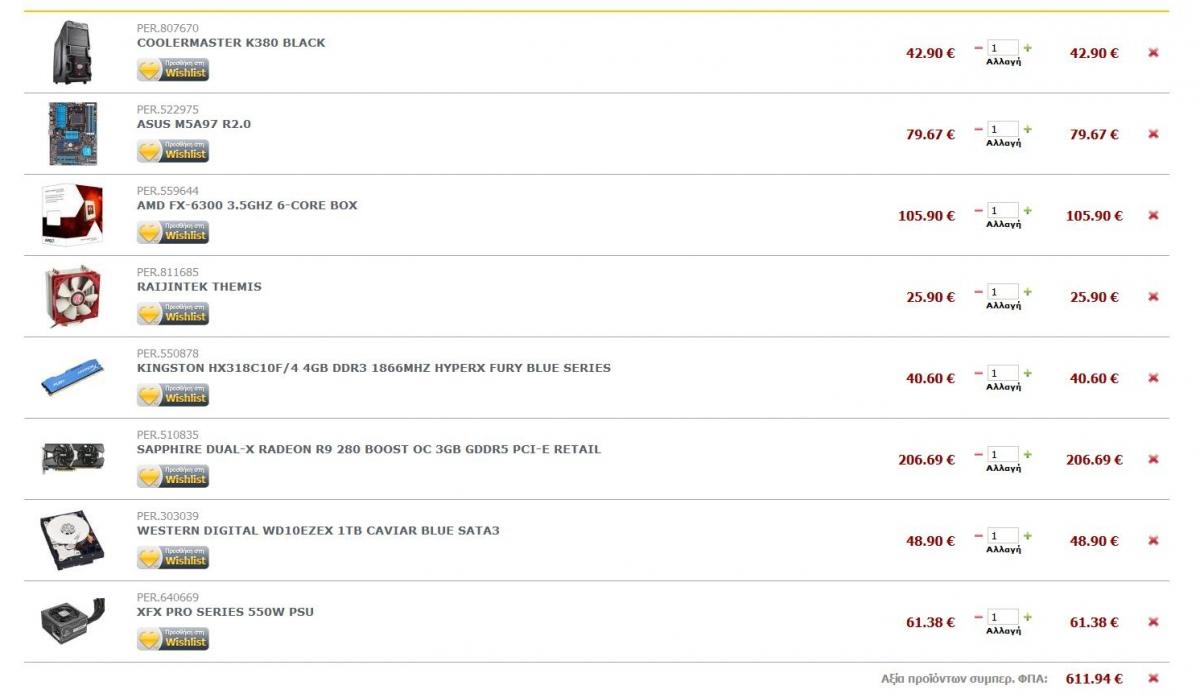Click quantity field for RAIJINTEK THEMIS
Viewport: 1200px width, 698px height.
pyautogui.click(x=1003, y=292)
